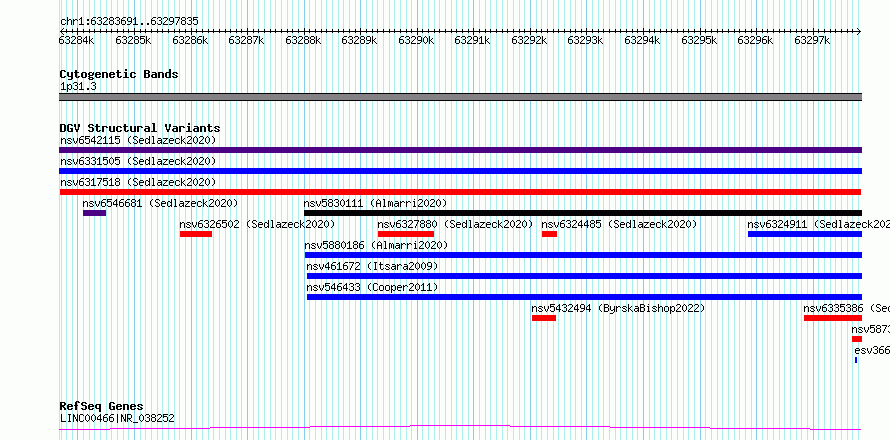Image resolution: width=890 pixels, height=440 pixels.
Task: Click the nsv6327880 (Sedlazeck2020) label text
Action: click(455, 224)
